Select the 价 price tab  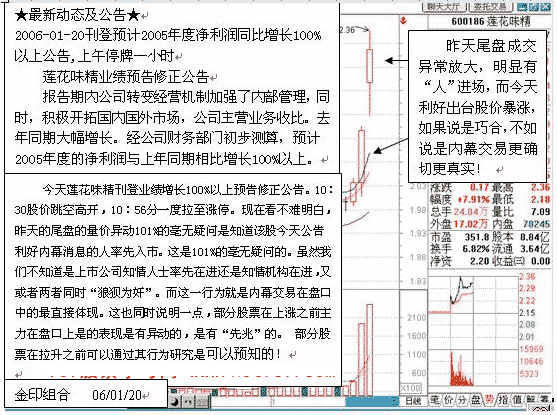pos(448,400)
